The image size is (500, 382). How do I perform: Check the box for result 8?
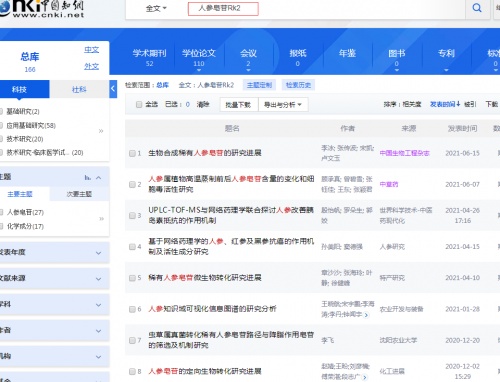[x=132, y=371]
